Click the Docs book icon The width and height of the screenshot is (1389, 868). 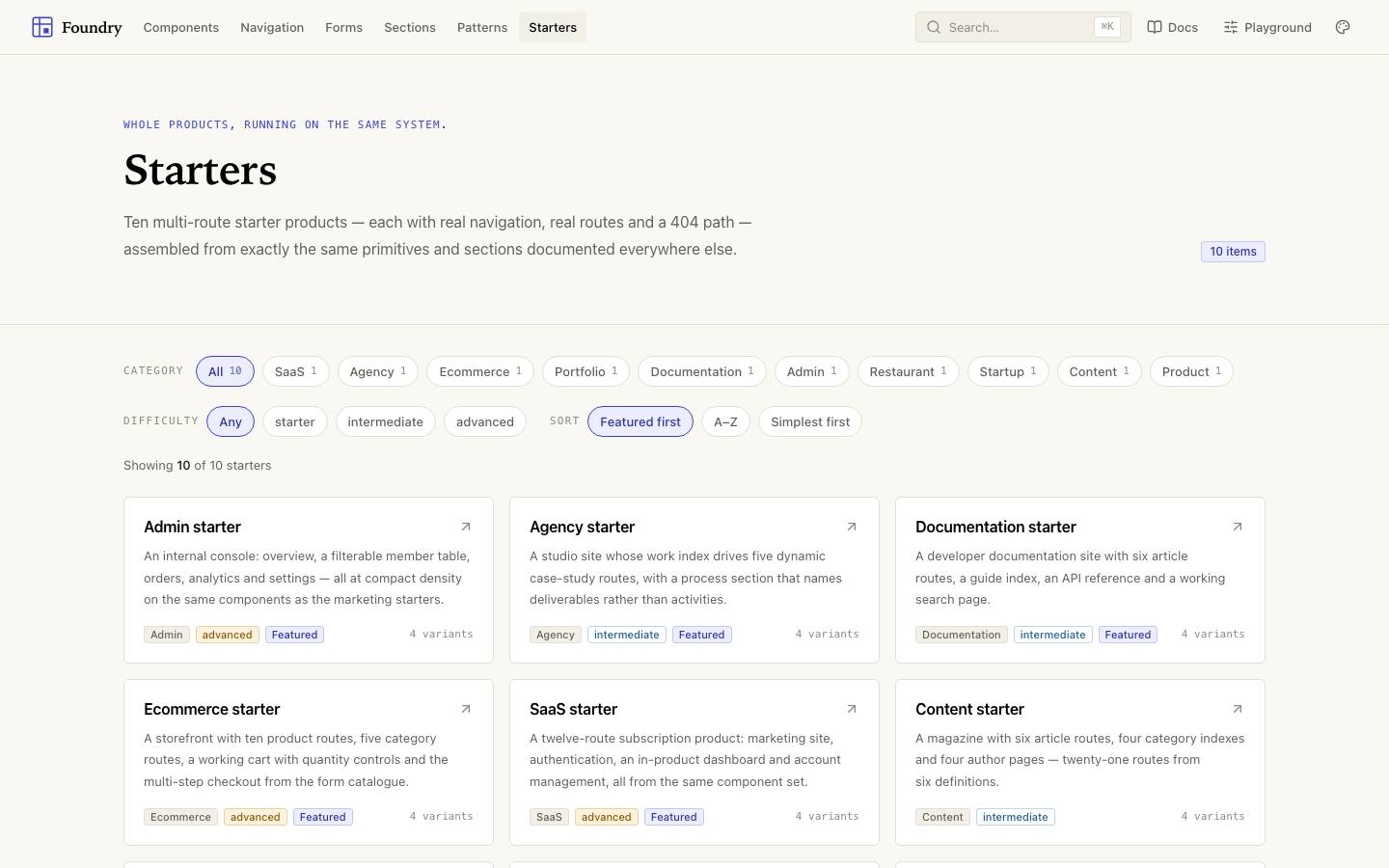(1155, 27)
